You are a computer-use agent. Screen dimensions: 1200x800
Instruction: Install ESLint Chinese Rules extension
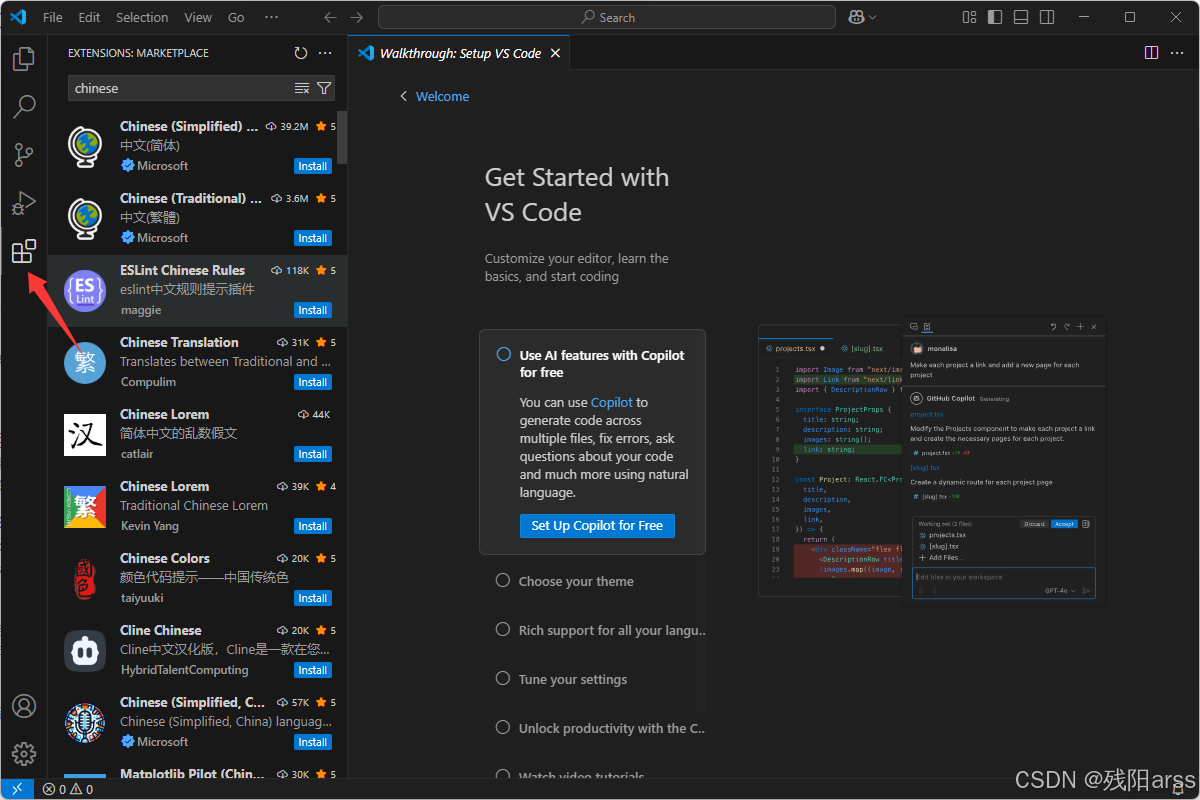313,310
